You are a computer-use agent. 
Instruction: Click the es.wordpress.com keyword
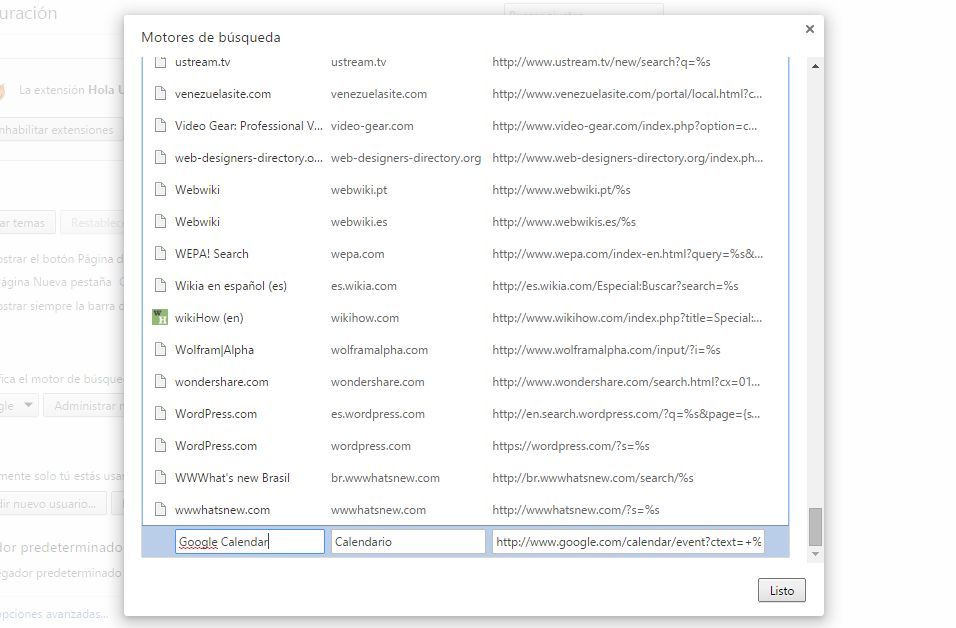pos(378,413)
